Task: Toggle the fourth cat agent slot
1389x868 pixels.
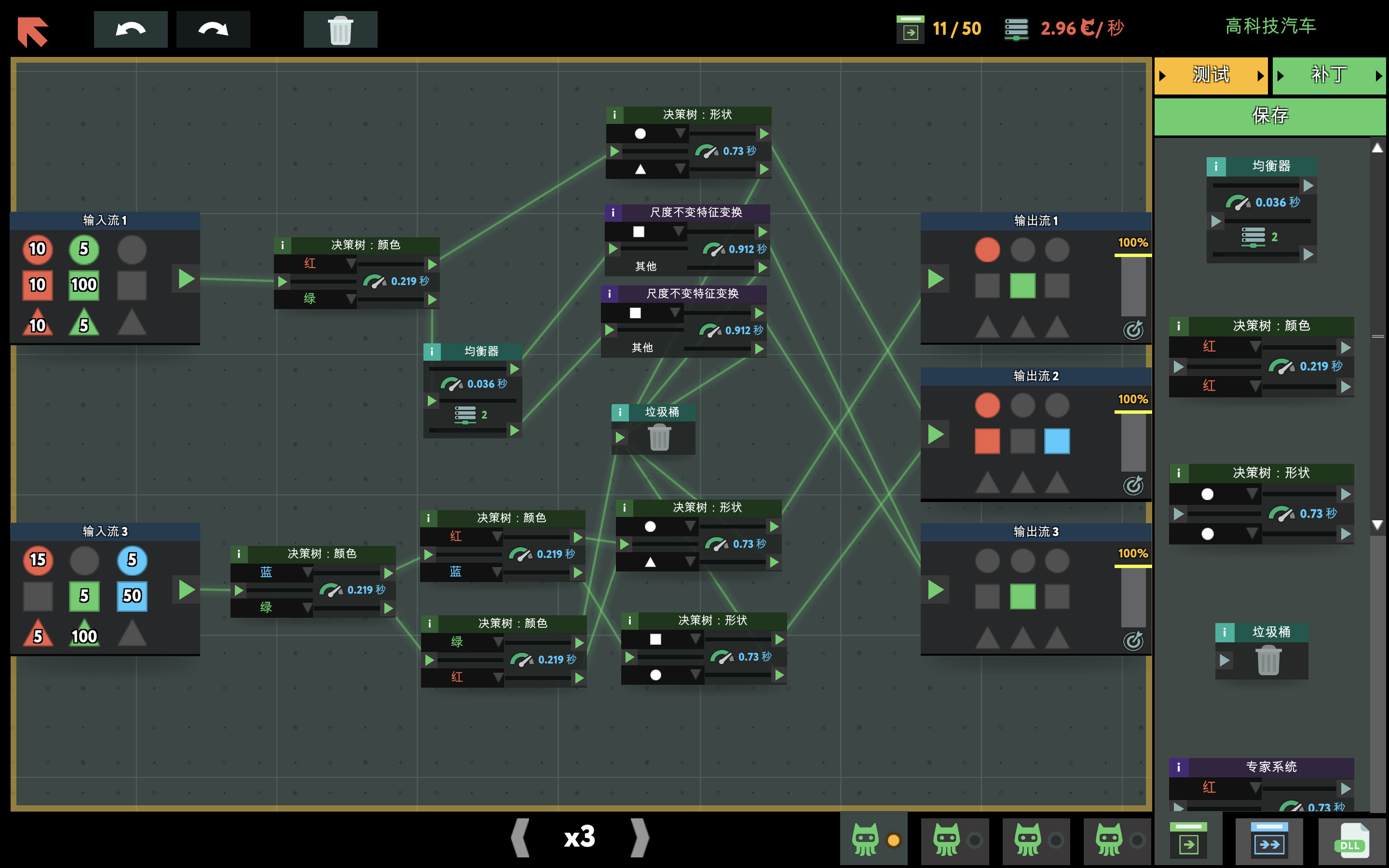Action: point(1117,840)
